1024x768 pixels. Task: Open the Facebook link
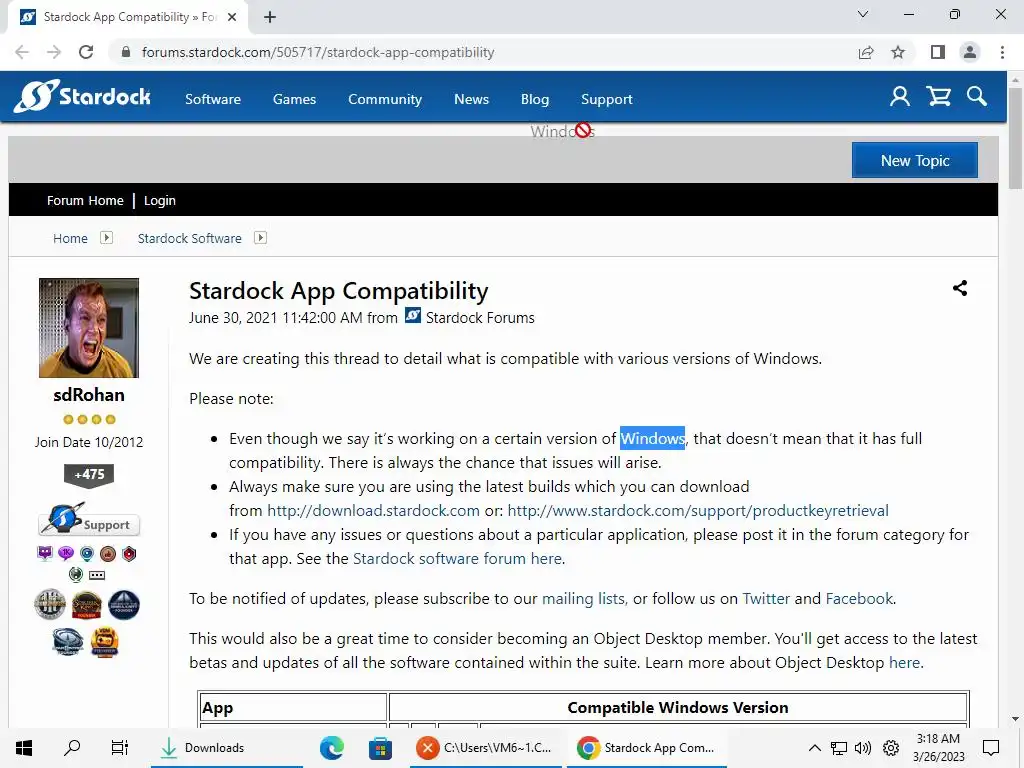coord(859,599)
